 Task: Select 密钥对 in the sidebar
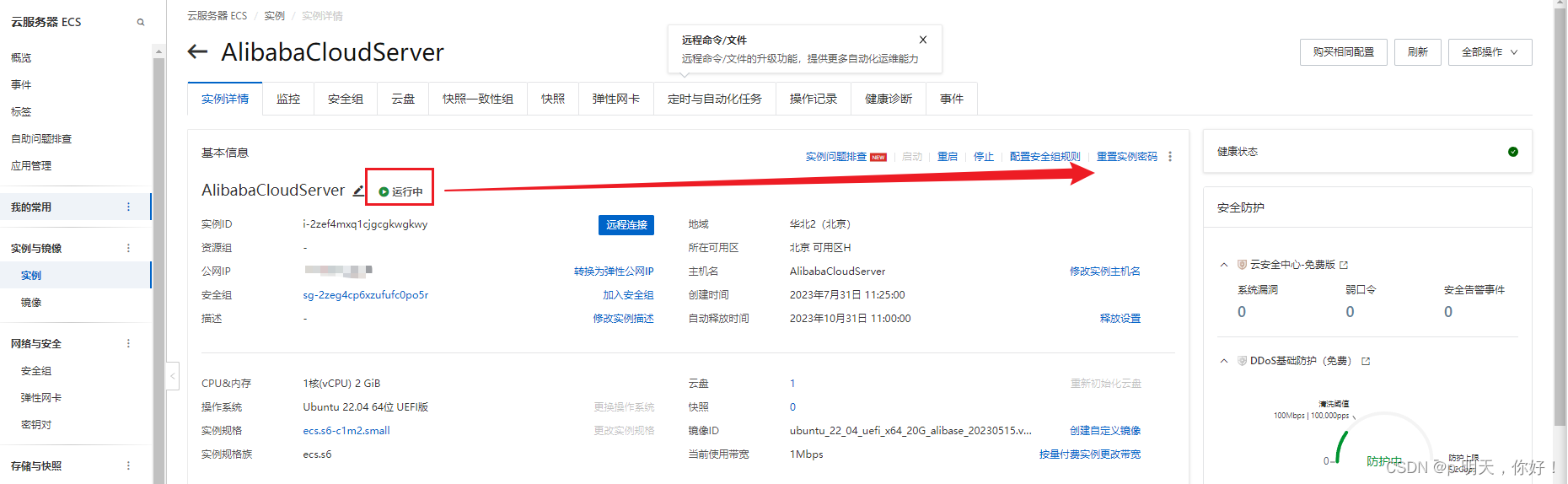pyautogui.click(x=36, y=425)
